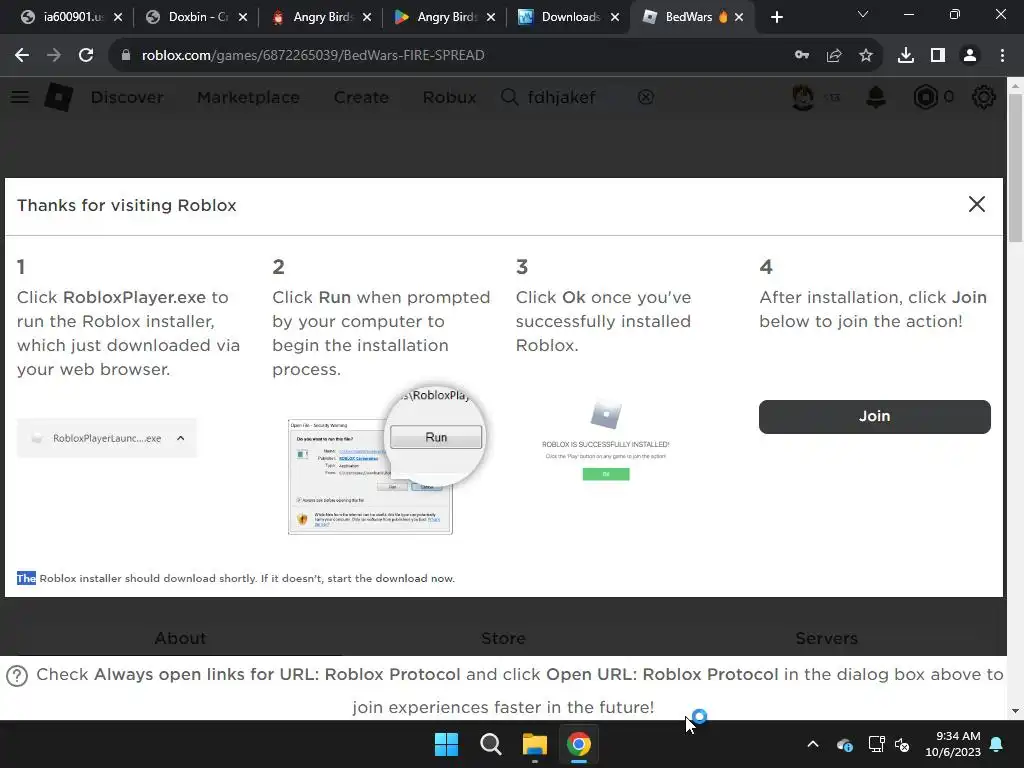Reload the current page
This screenshot has width=1024, height=768.
pos(86,56)
